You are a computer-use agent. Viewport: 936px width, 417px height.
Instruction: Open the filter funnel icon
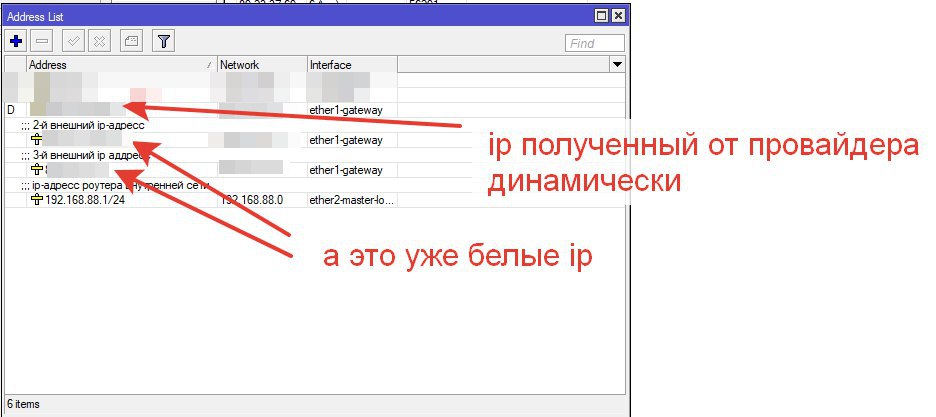pyautogui.click(x=164, y=41)
